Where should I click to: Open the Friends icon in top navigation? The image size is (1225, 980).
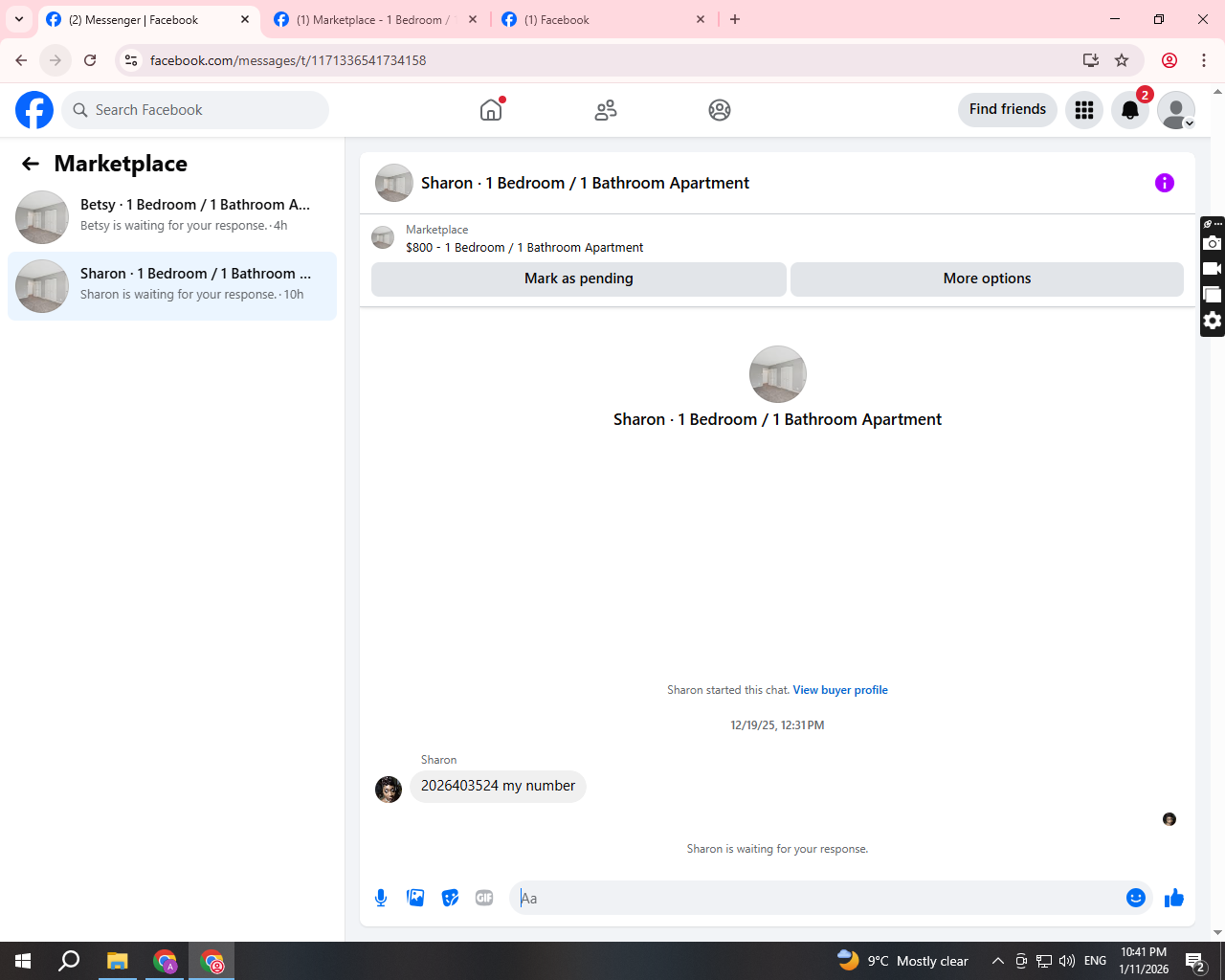606,110
